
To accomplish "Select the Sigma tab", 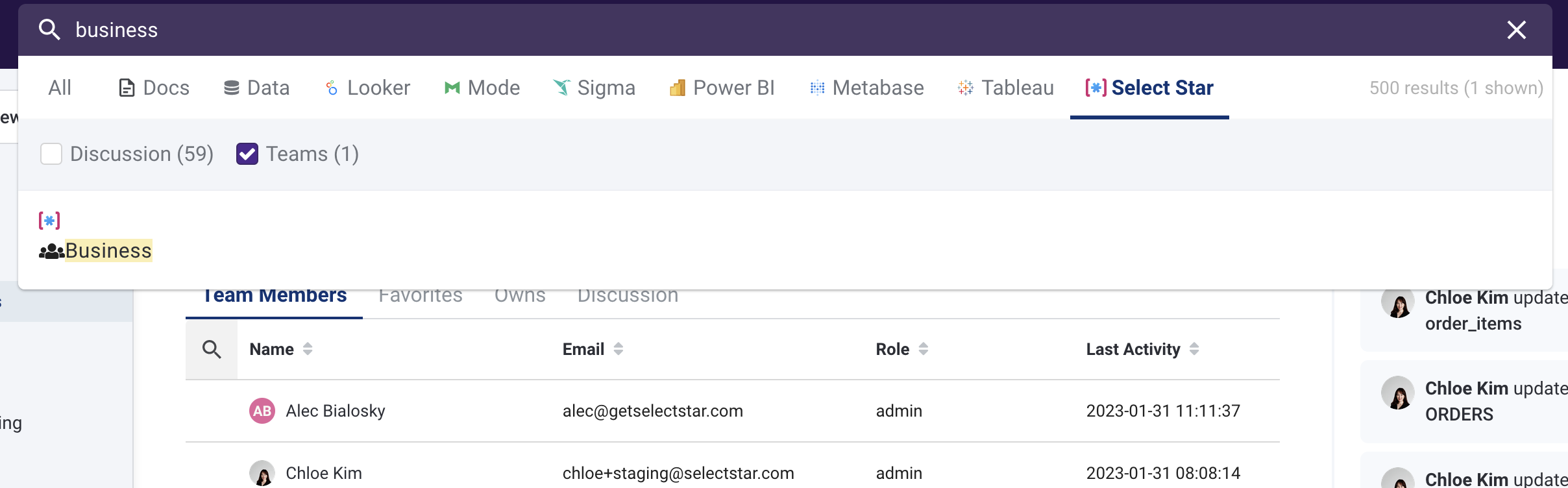I will [x=594, y=88].
